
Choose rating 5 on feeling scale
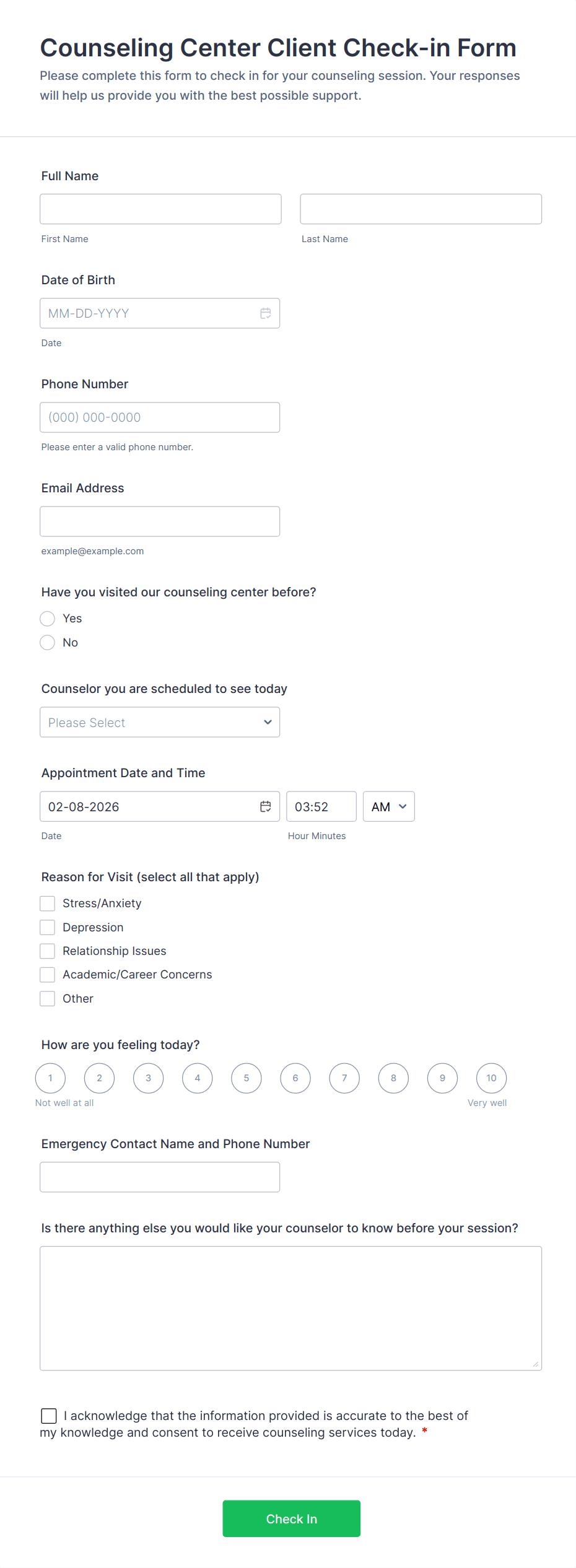click(x=247, y=1078)
